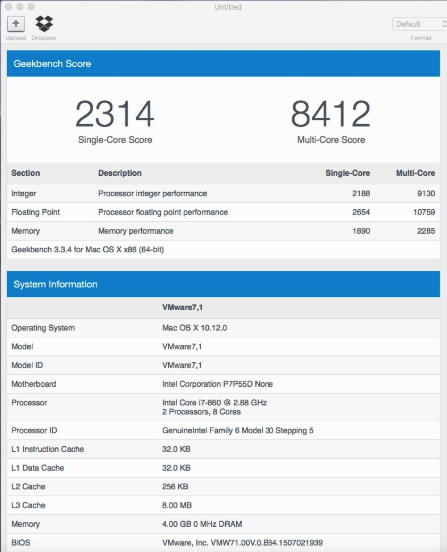
Task: Click the Single-Core column header
Action: [x=347, y=173]
